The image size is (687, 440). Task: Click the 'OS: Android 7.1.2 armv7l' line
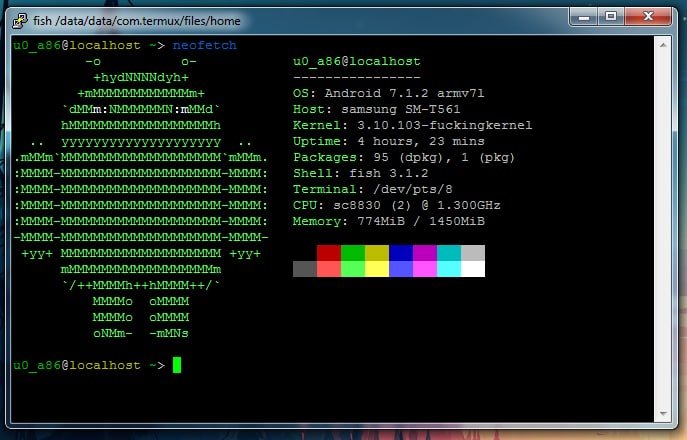coord(389,93)
